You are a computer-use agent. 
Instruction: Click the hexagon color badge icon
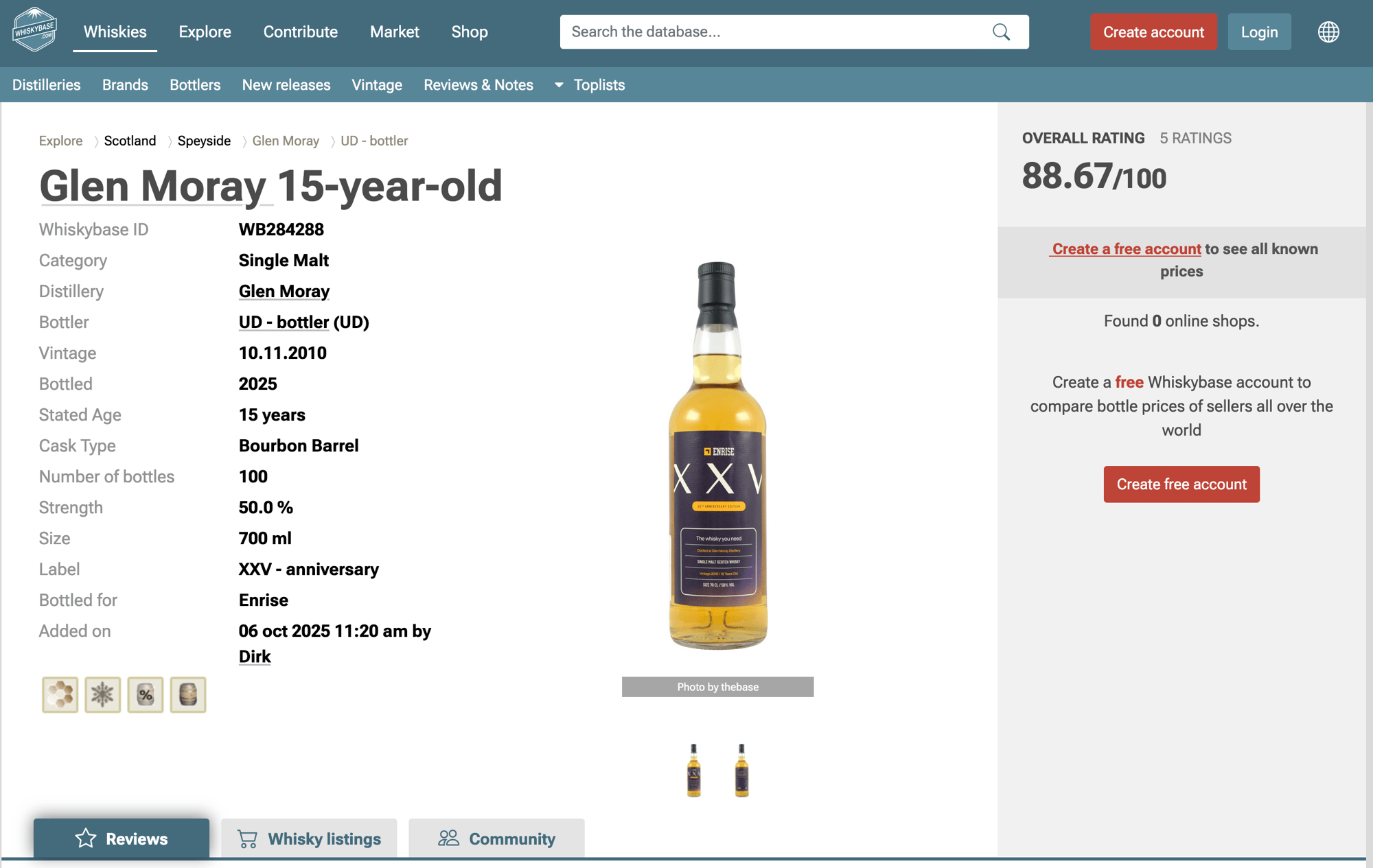coord(60,694)
